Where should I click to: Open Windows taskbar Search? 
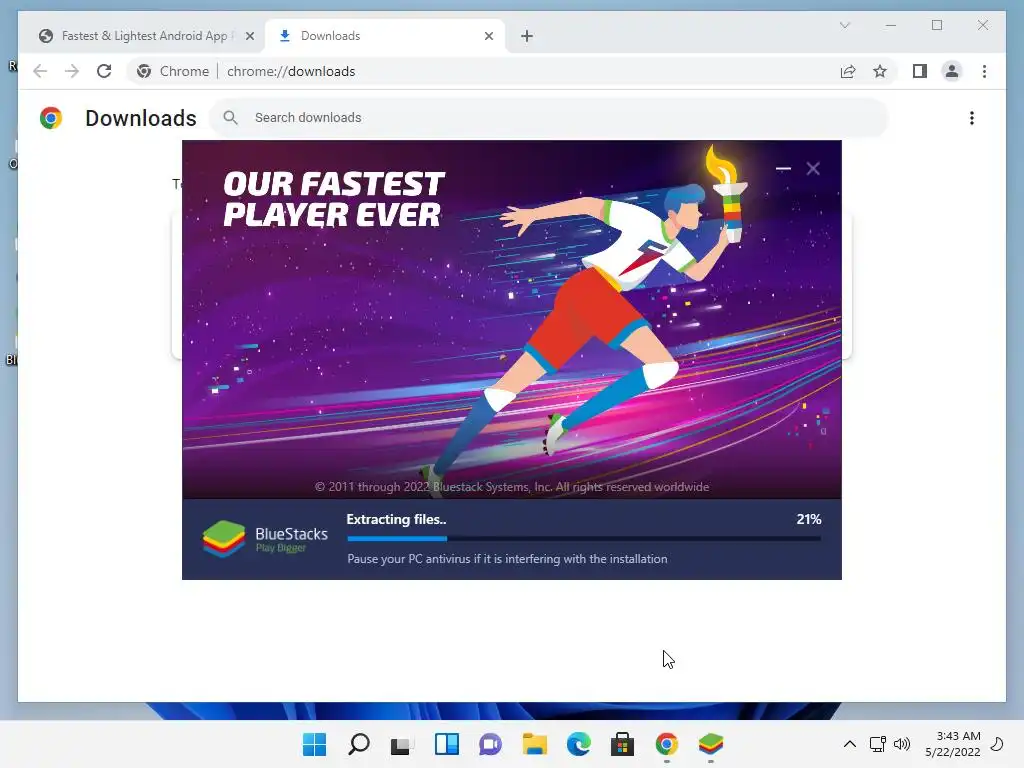(359, 744)
